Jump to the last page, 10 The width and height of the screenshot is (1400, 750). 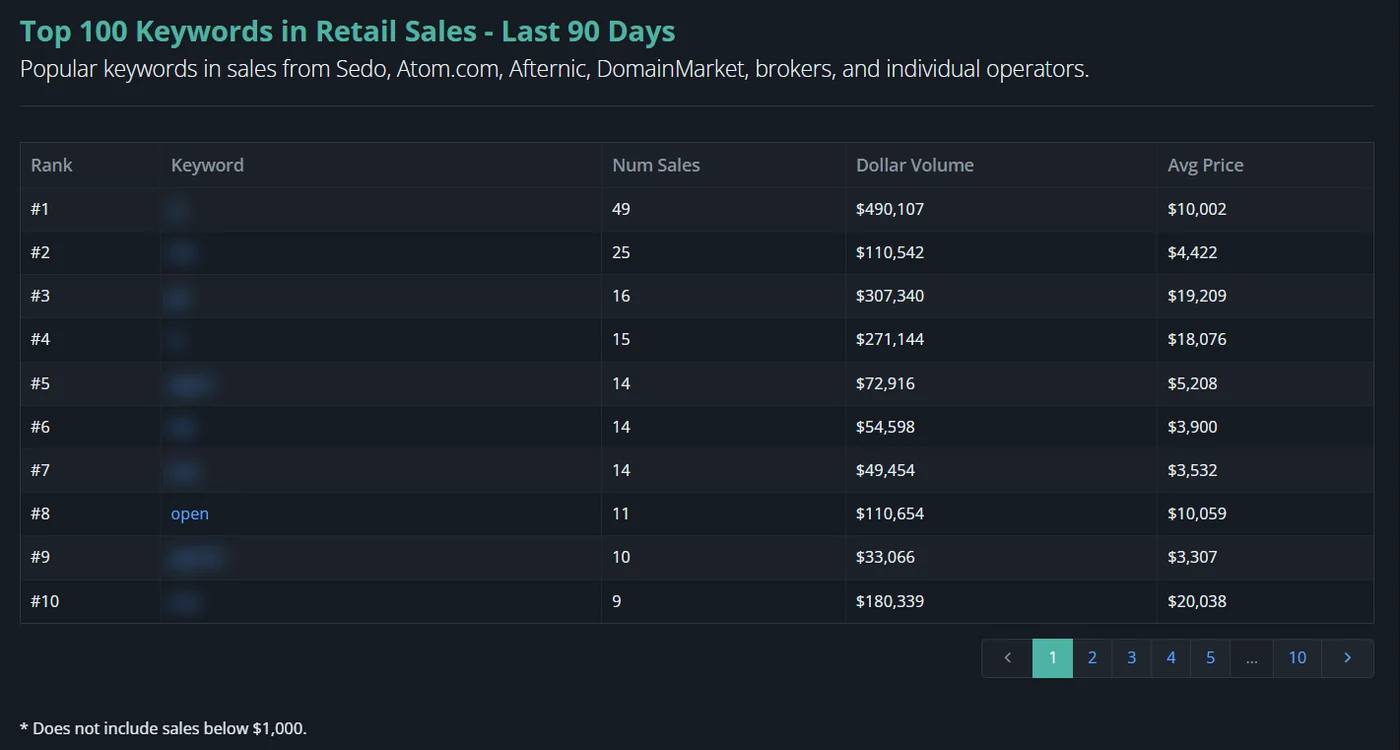[1297, 658]
